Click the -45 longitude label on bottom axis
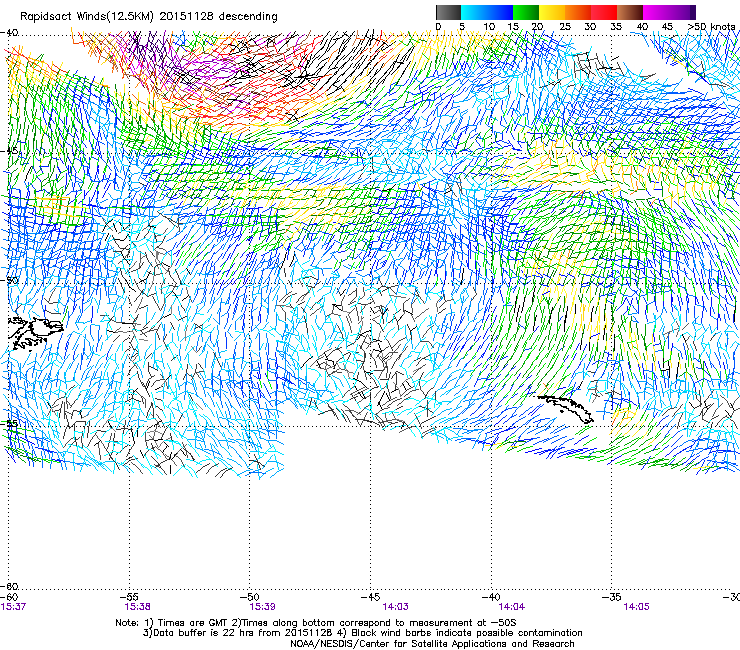 click(370, 597)
